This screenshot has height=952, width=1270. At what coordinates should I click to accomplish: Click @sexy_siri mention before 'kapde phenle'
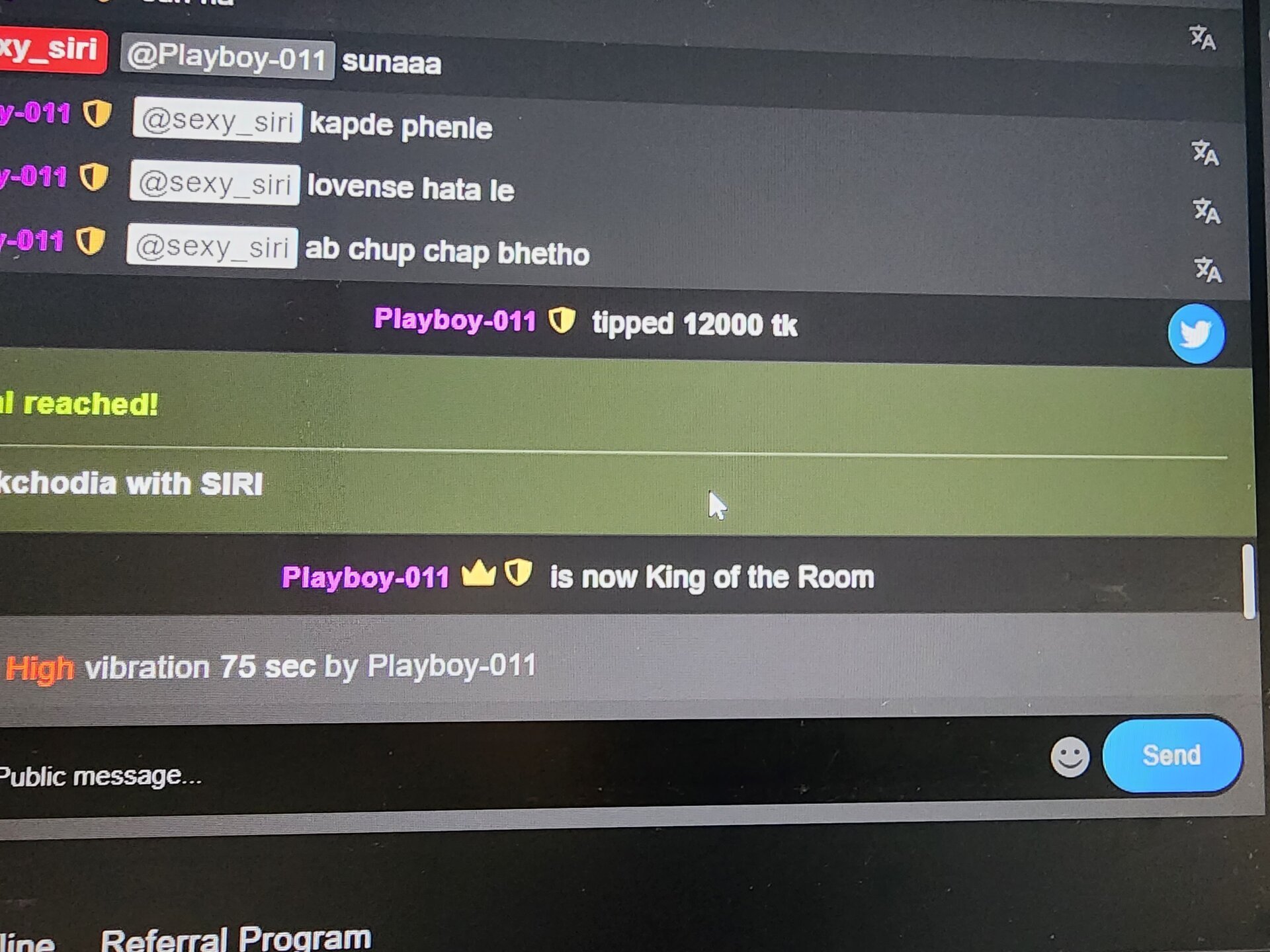tap(217, 121)
